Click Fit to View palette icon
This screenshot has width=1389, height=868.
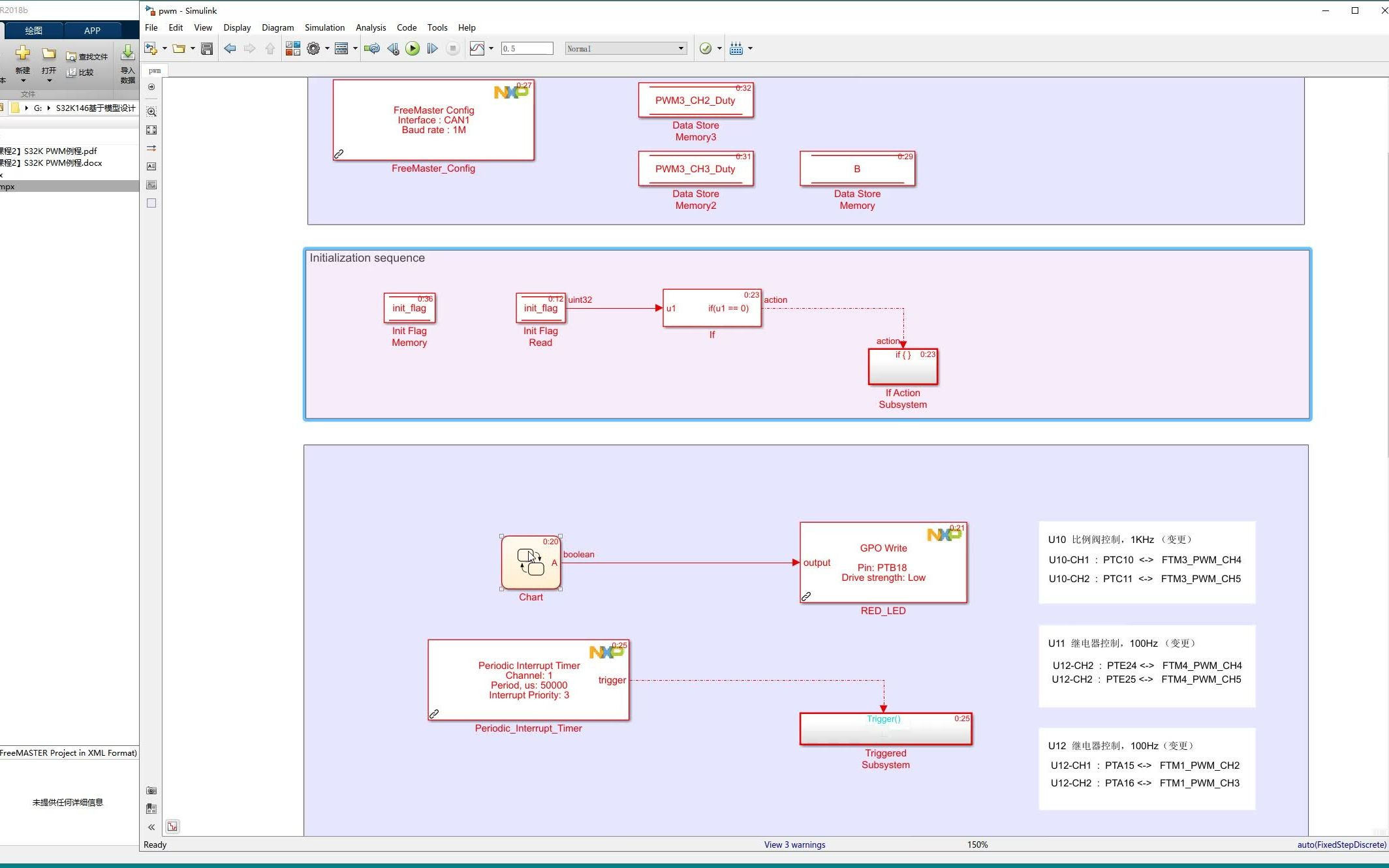[x=151, y=130]
